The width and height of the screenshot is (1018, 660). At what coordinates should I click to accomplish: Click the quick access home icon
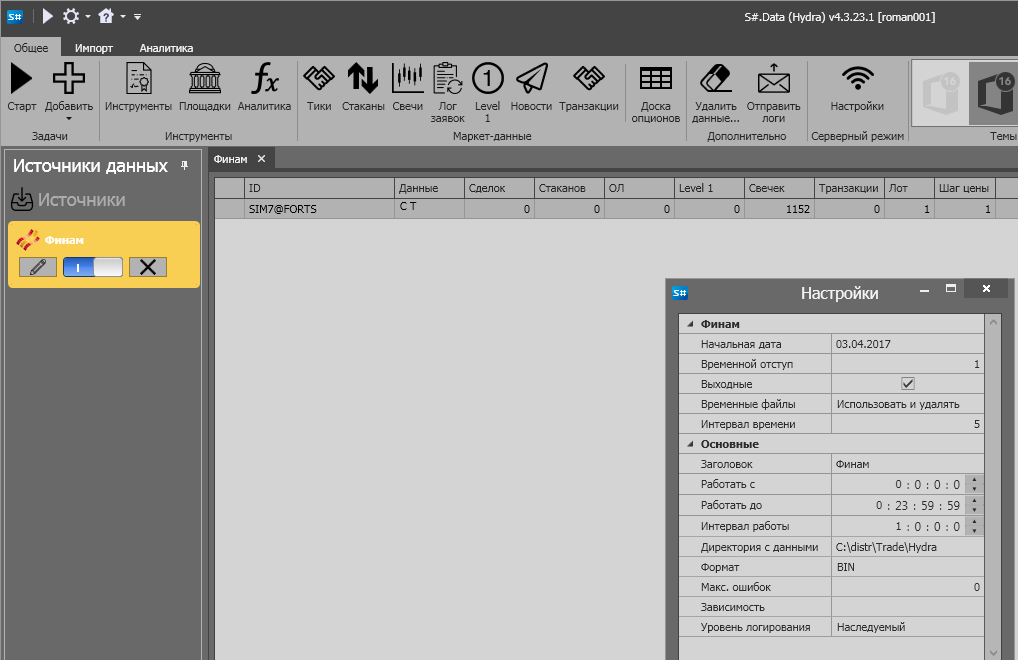(x=106, y=16)
